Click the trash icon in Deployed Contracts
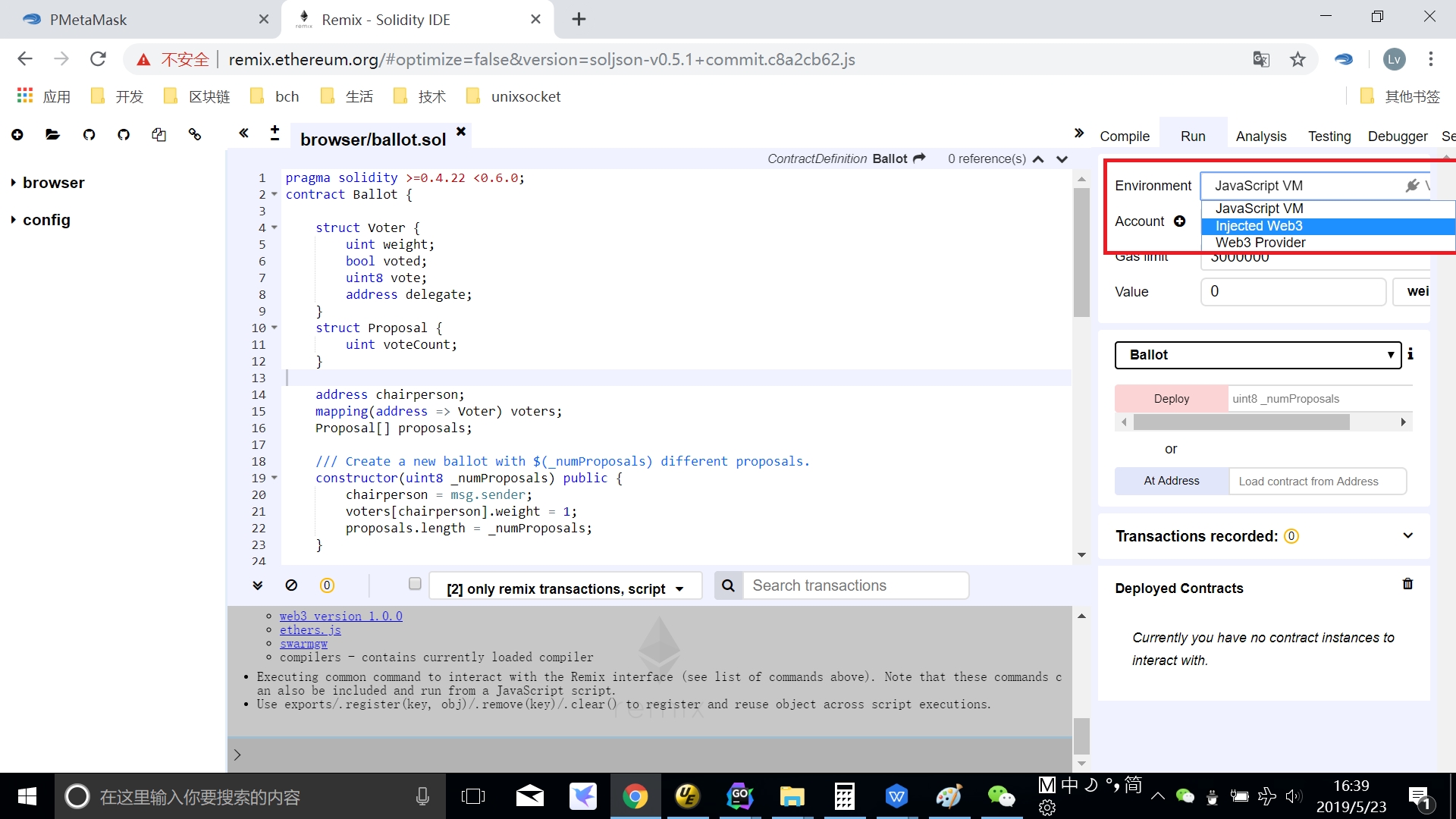This screenshot has width=1456, height=819. pyautogui.click(x=1407, y=584)
